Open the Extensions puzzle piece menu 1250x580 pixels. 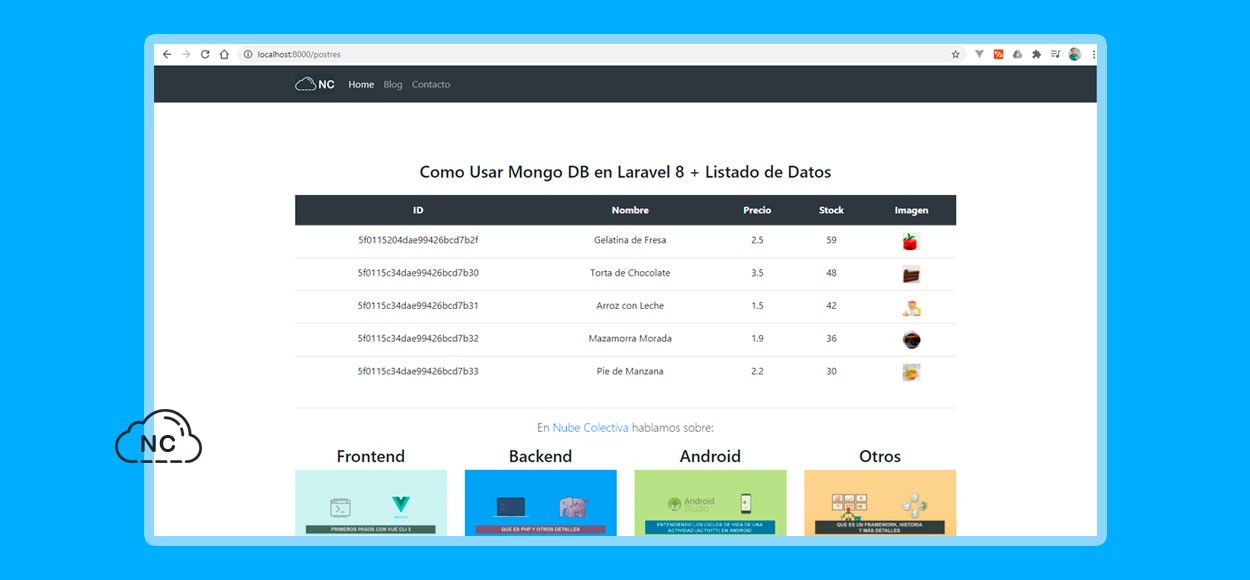(x=1036, y=54)
